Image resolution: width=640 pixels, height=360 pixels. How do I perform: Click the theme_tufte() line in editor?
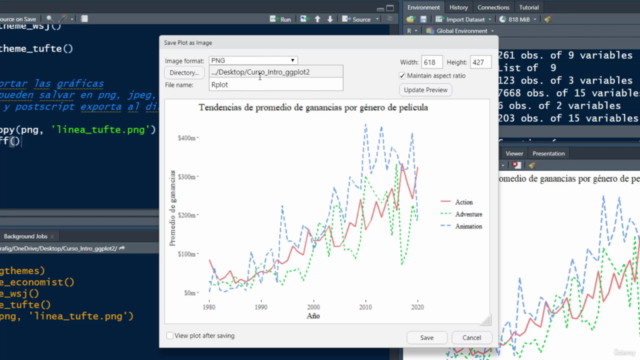coord(36,49)
